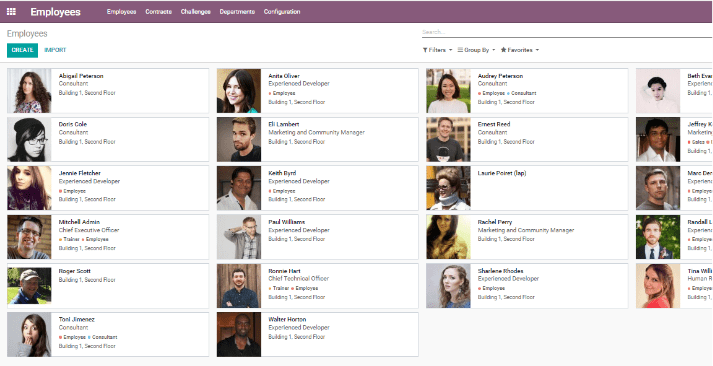Viewport: 713px width, 366px height.
Task: Open the Departments menu
Action: point(237,12)
